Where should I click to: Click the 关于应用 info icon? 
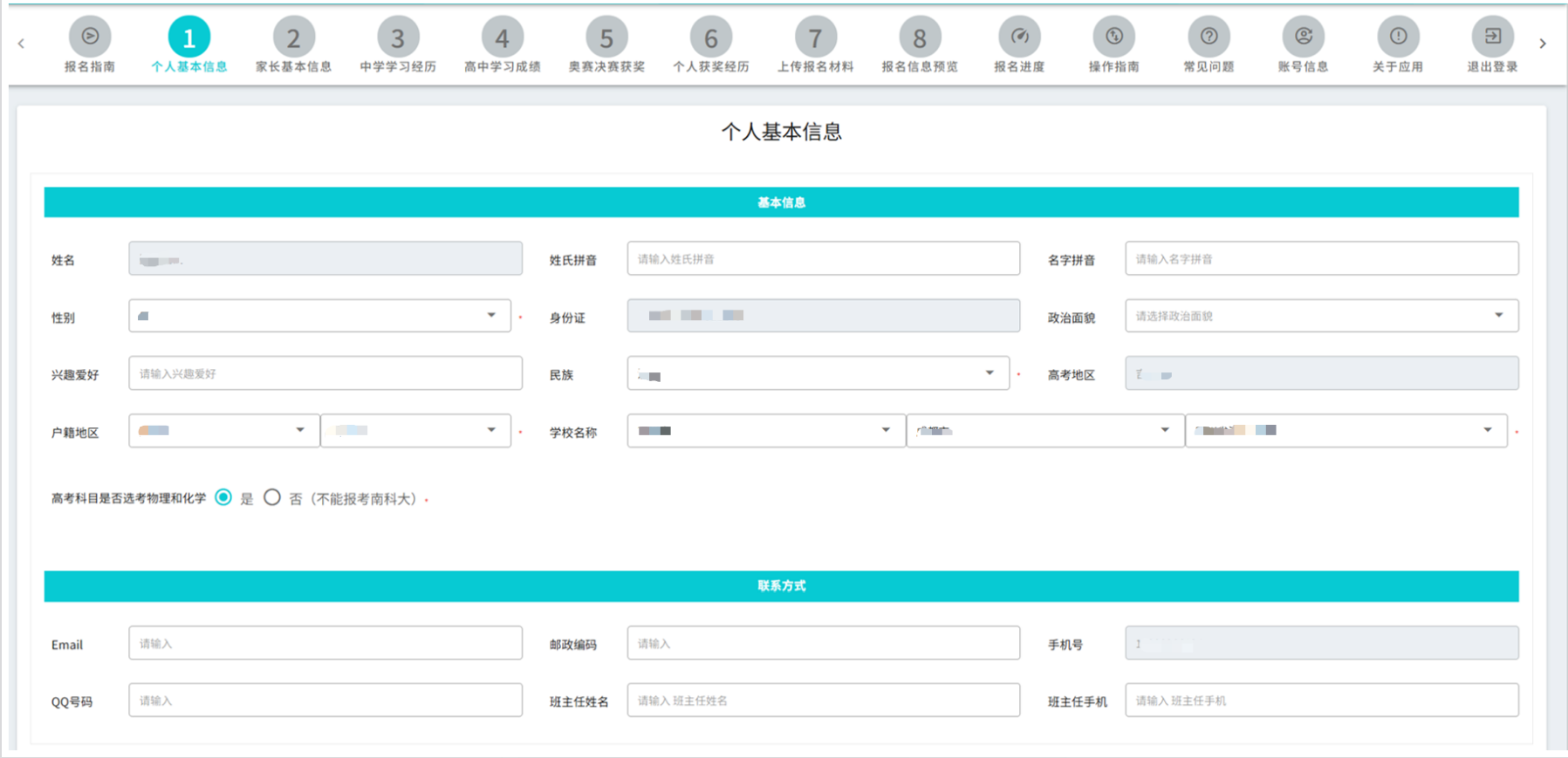[x=1398, y=37]
